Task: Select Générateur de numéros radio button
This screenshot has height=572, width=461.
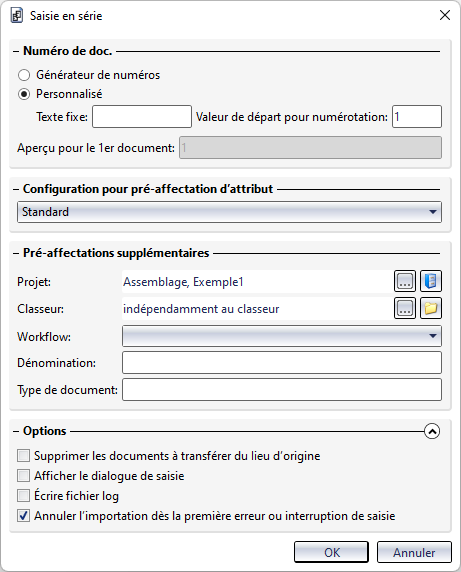Action: click(24, 75)
